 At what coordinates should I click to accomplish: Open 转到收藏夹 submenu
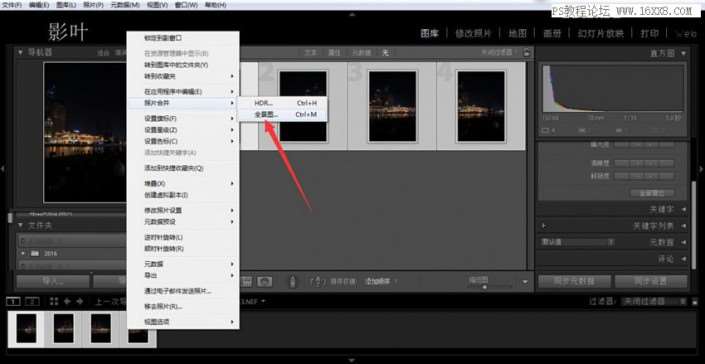click(183, 76)
